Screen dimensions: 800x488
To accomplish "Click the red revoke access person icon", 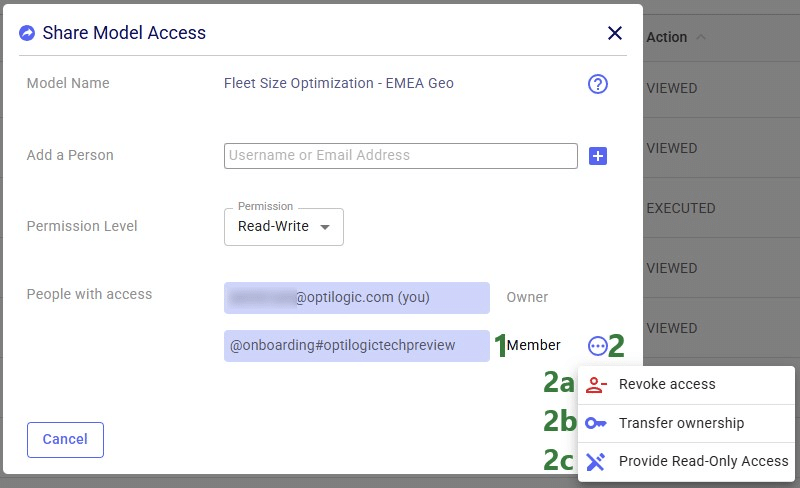I will point(596,384).
